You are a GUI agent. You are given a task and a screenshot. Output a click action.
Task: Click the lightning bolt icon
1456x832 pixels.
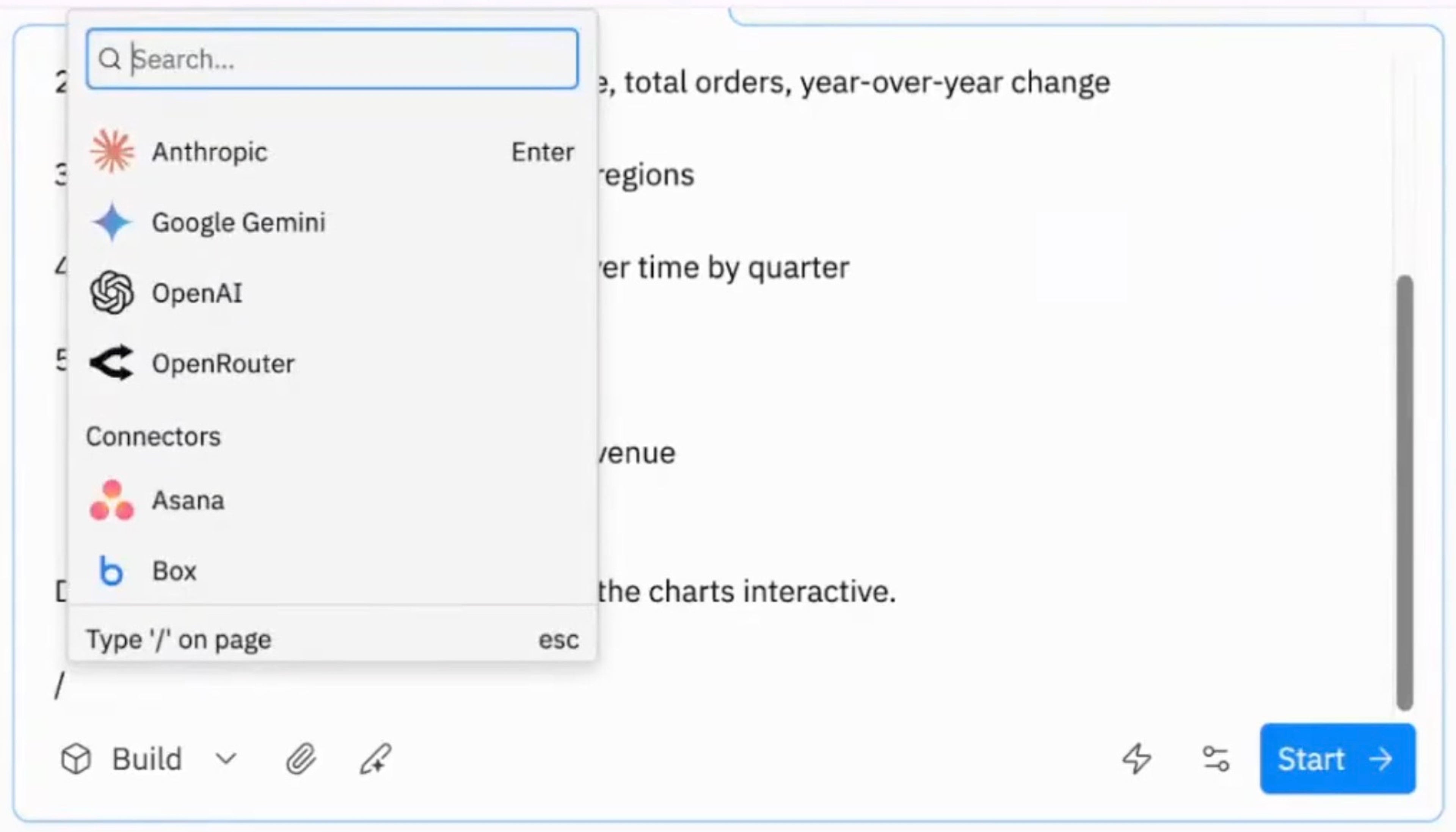[1137, 759]
